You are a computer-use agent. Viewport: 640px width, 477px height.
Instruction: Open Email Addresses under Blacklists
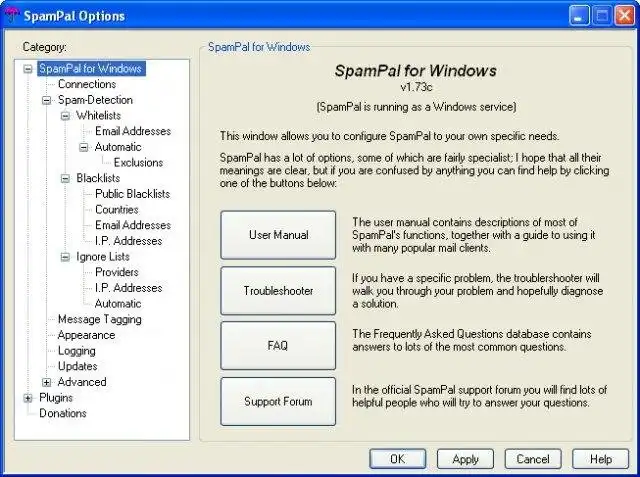click(x=133, y=225)
